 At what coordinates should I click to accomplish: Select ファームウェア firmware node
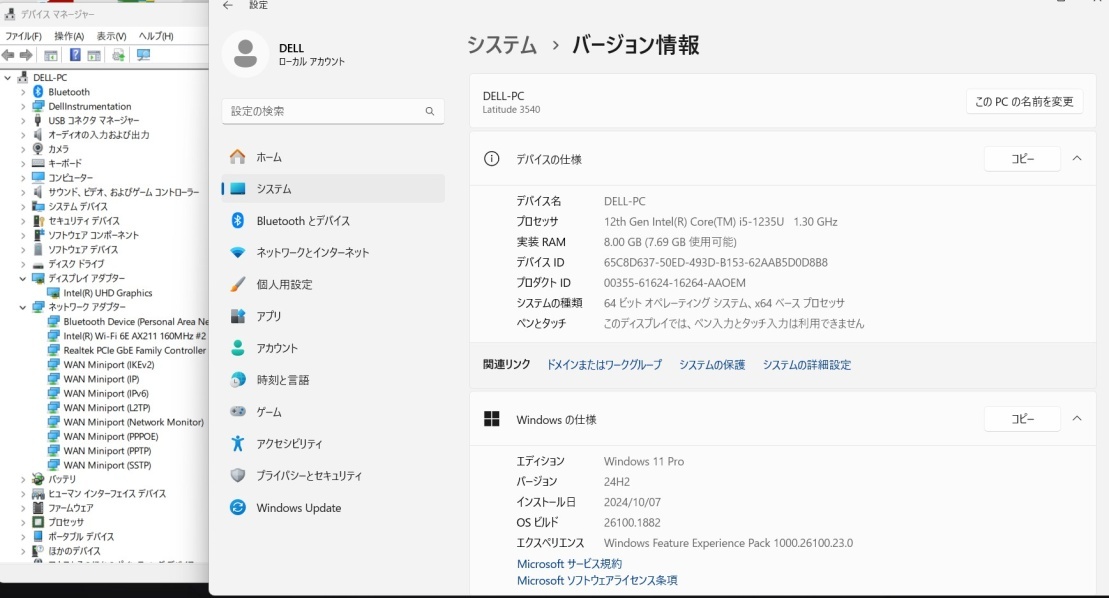(x=71, y=508)
